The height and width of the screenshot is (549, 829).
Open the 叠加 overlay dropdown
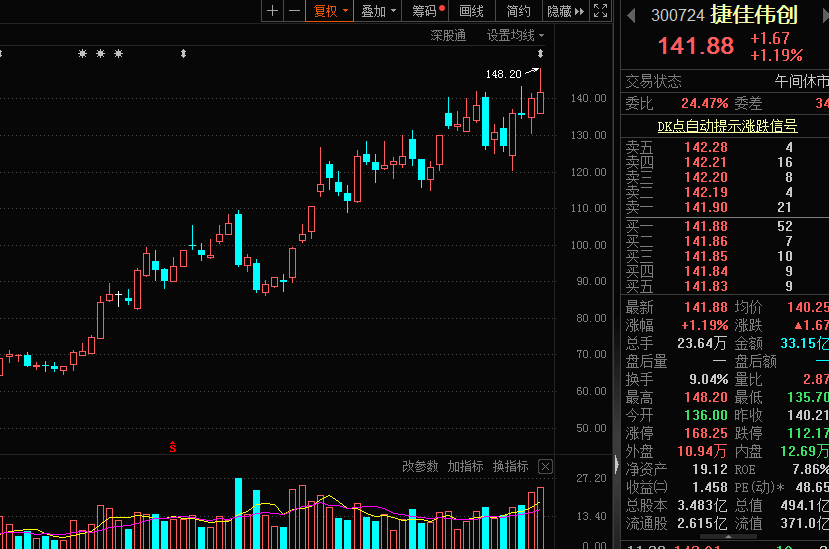(x=378, y=11)
